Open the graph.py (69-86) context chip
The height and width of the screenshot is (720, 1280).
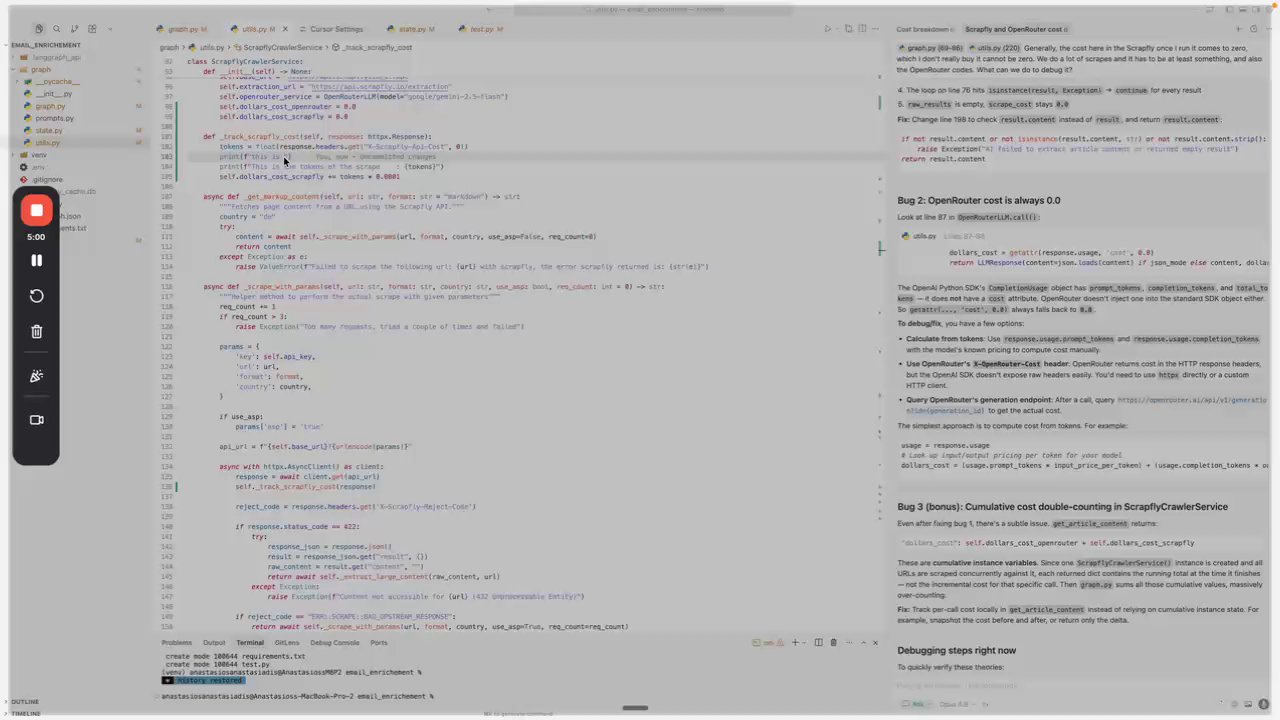click(x=930, y=48)
